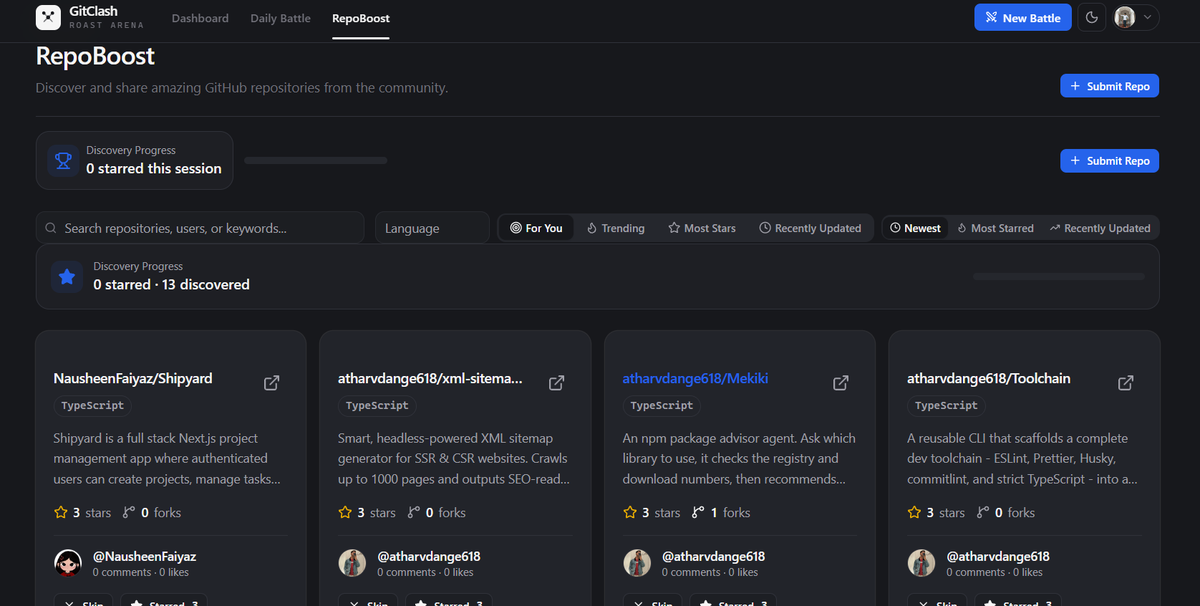Click '0 starred this session' text
The height and width of the screenshot is (606, 1200).
[x=154, y=169]
